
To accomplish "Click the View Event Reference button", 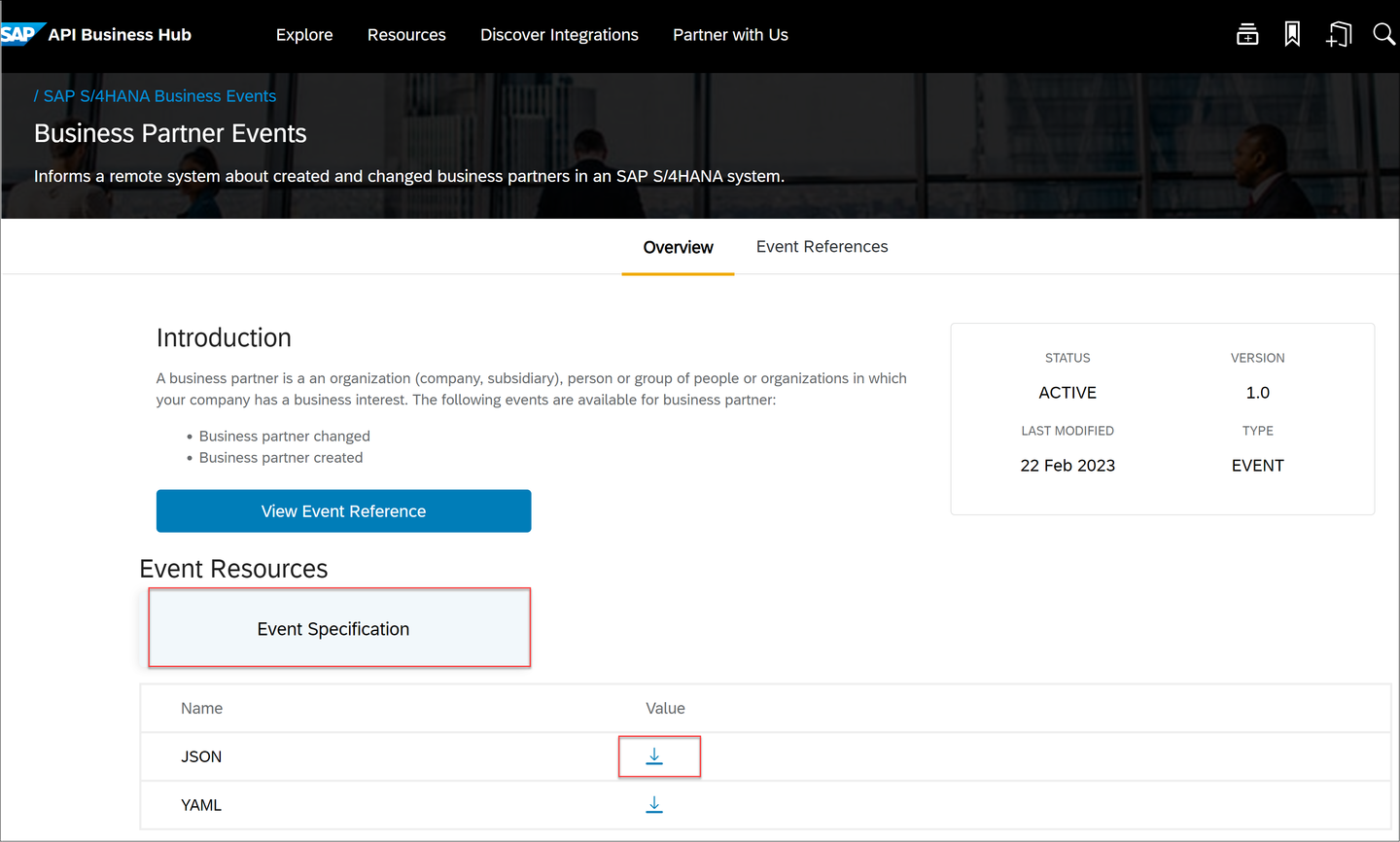I will 343,511.
